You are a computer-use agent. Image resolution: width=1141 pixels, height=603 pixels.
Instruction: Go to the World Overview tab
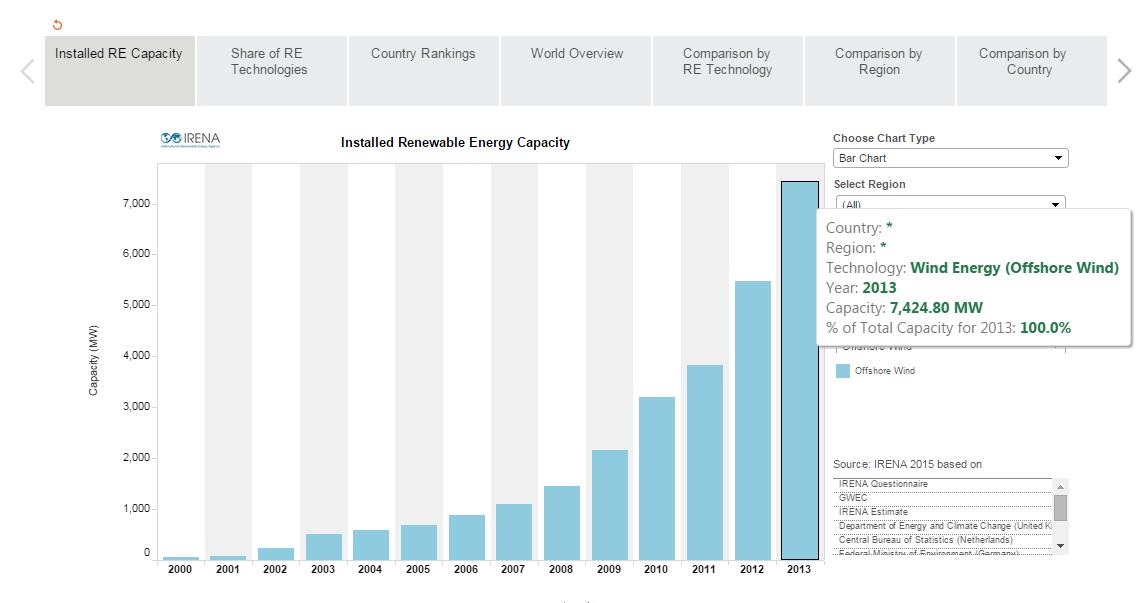point(576,54)
